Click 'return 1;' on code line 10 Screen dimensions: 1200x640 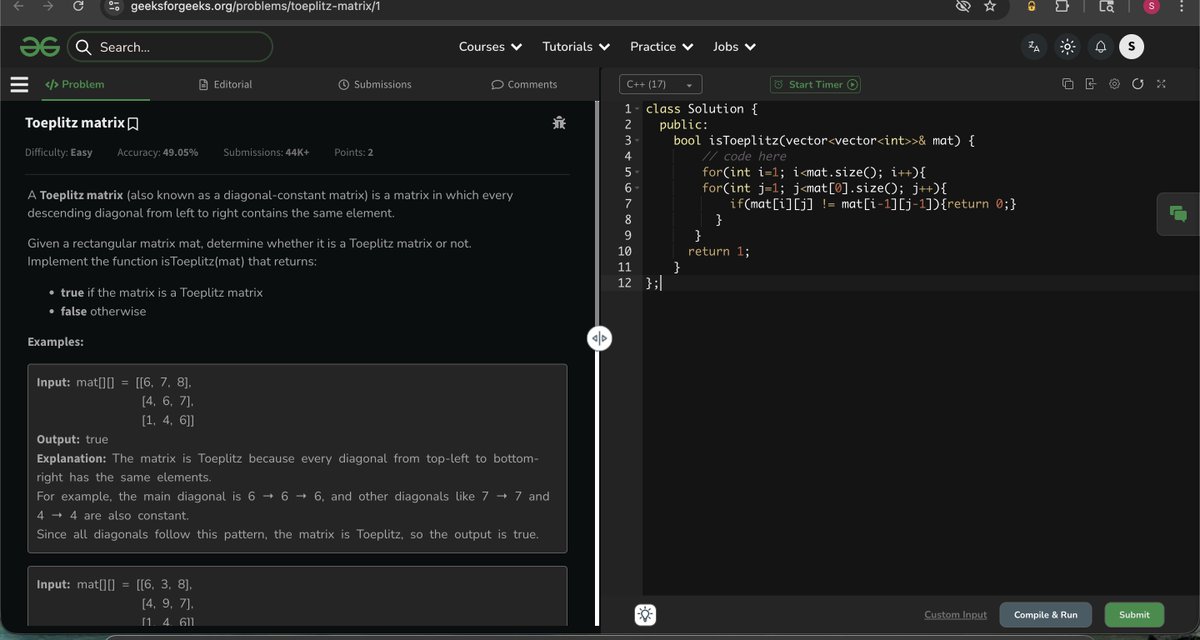(718, 252)
